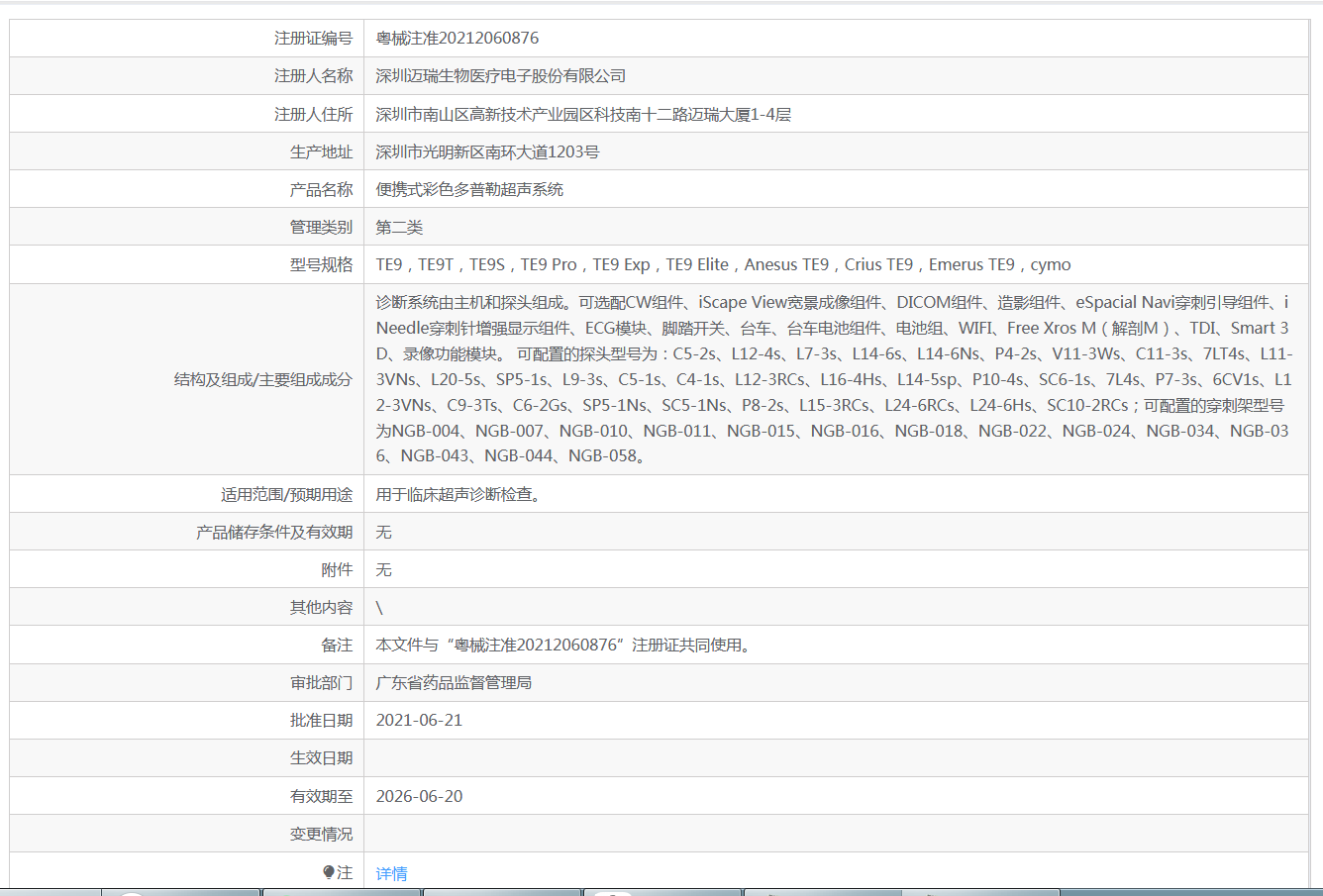
Task: Click the 变更情况 label
Action: (321, 834)
